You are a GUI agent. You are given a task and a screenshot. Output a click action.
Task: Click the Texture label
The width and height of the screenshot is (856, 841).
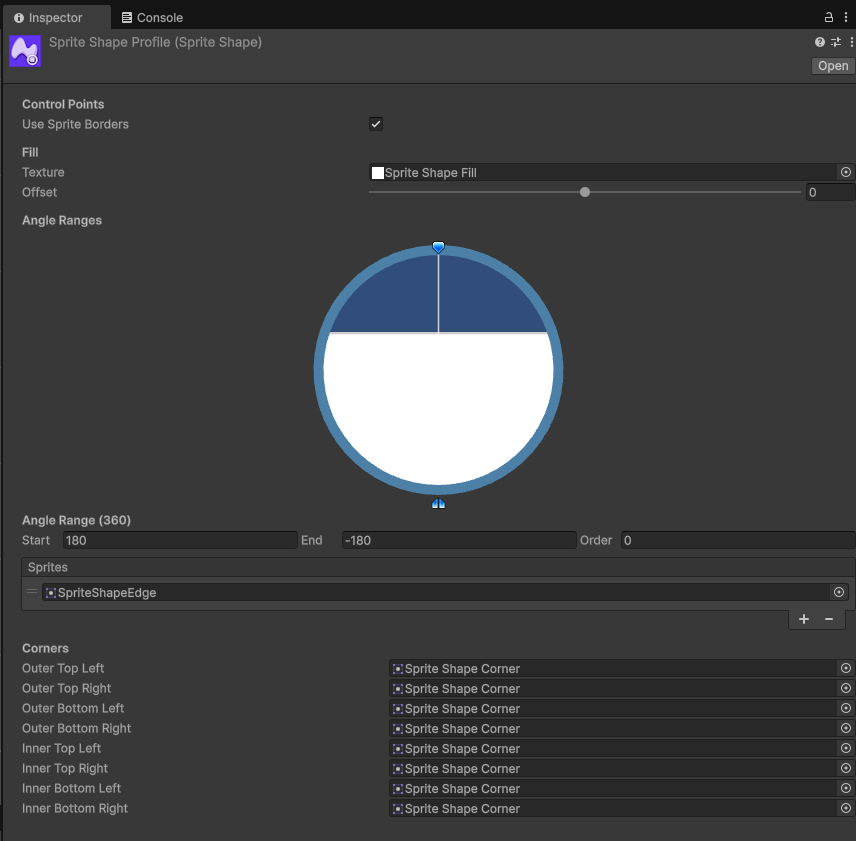tap(43, 172)
